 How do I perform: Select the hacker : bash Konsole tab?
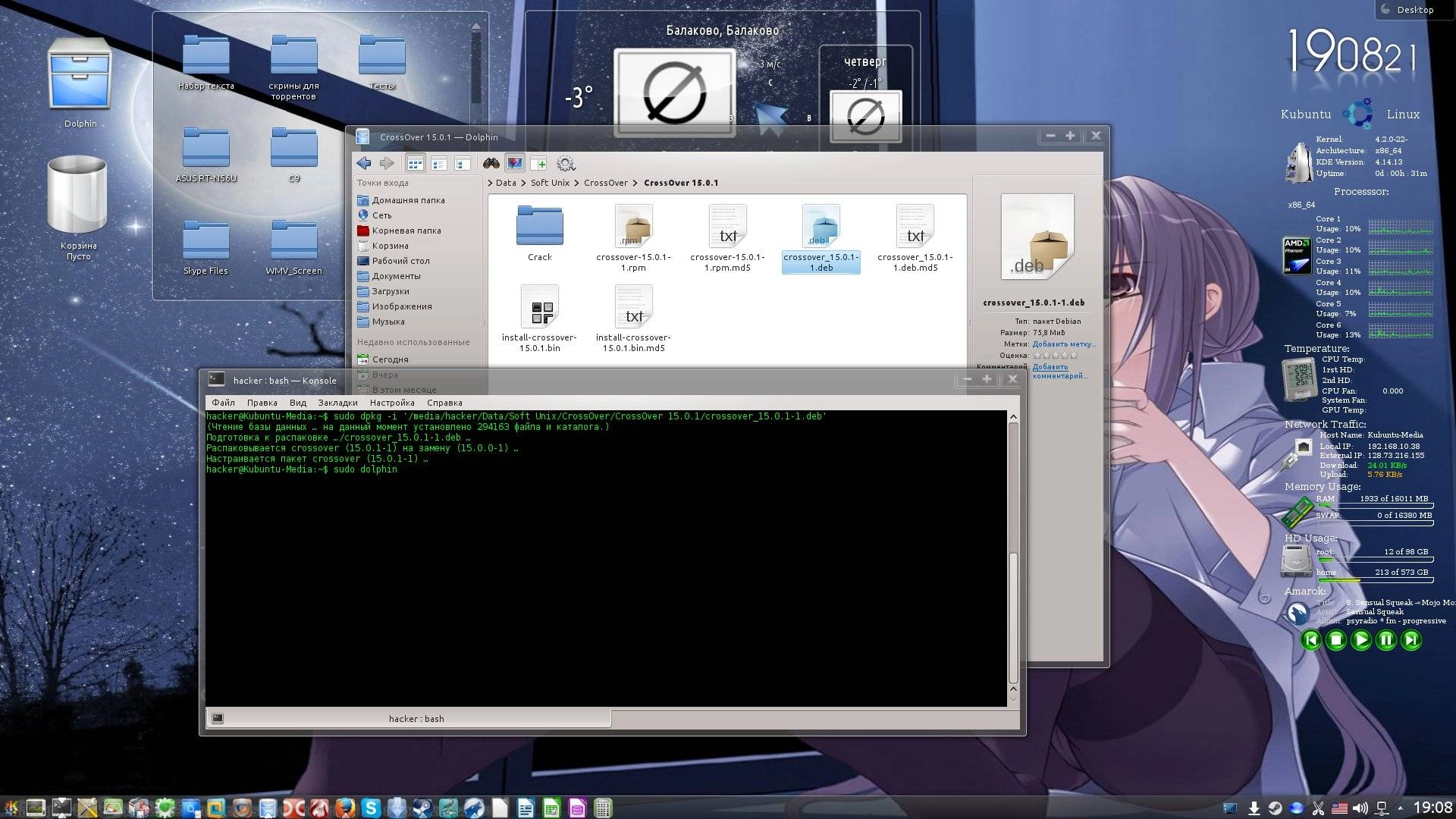tap(409, 718)
